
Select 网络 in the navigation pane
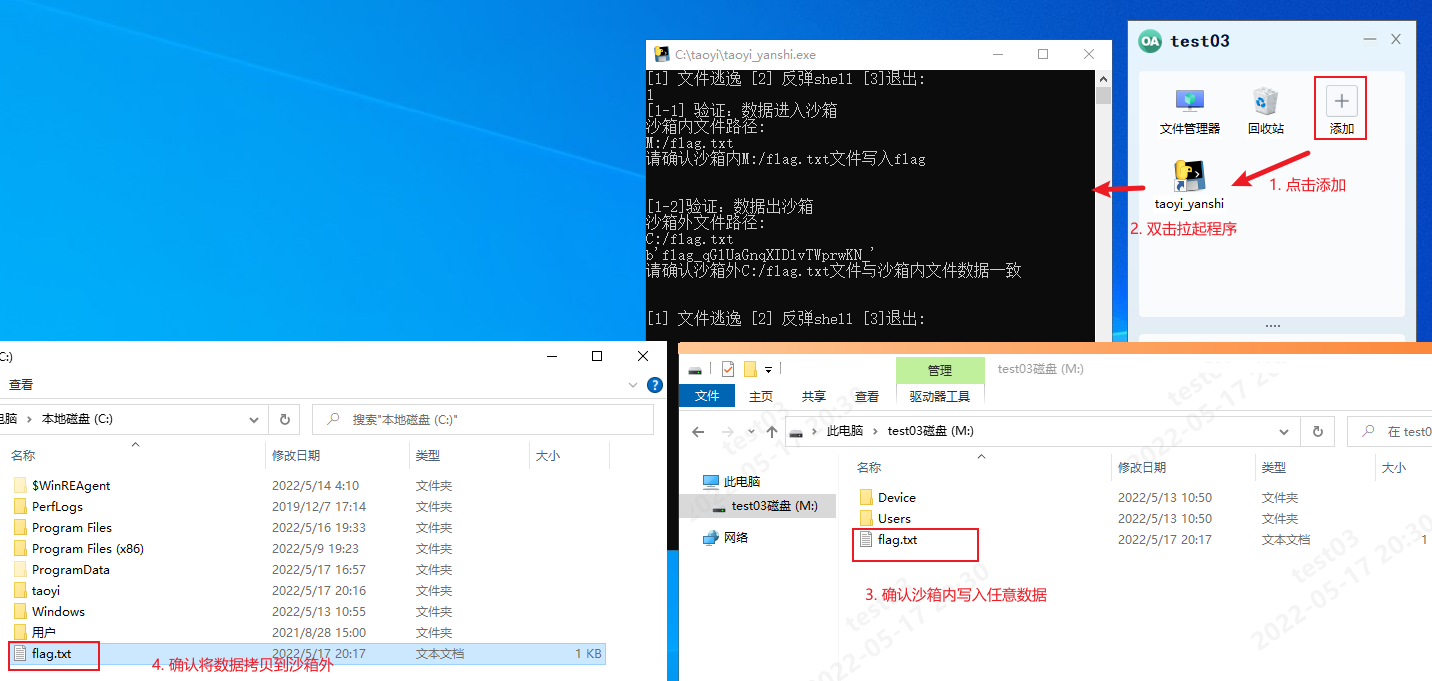(725, 537)
